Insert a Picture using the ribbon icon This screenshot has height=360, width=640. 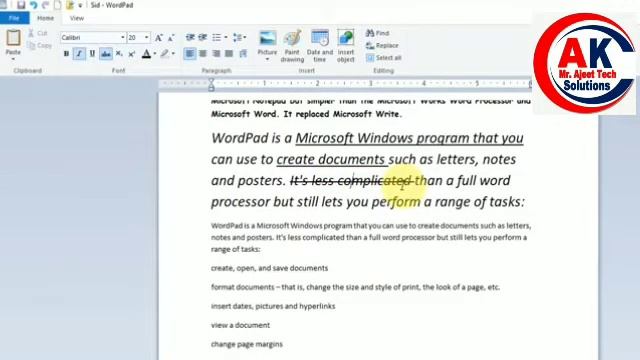[x=267, y=38]
